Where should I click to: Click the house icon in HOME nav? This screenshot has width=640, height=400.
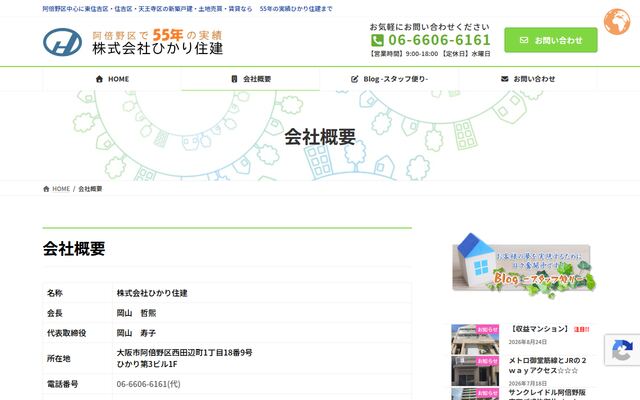pos(99,79)
